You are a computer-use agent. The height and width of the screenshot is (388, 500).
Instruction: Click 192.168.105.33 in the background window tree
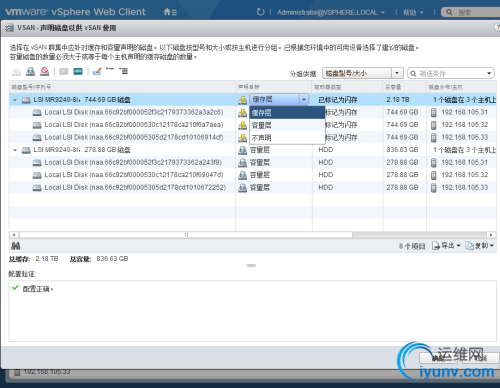[x=47, y=372]
